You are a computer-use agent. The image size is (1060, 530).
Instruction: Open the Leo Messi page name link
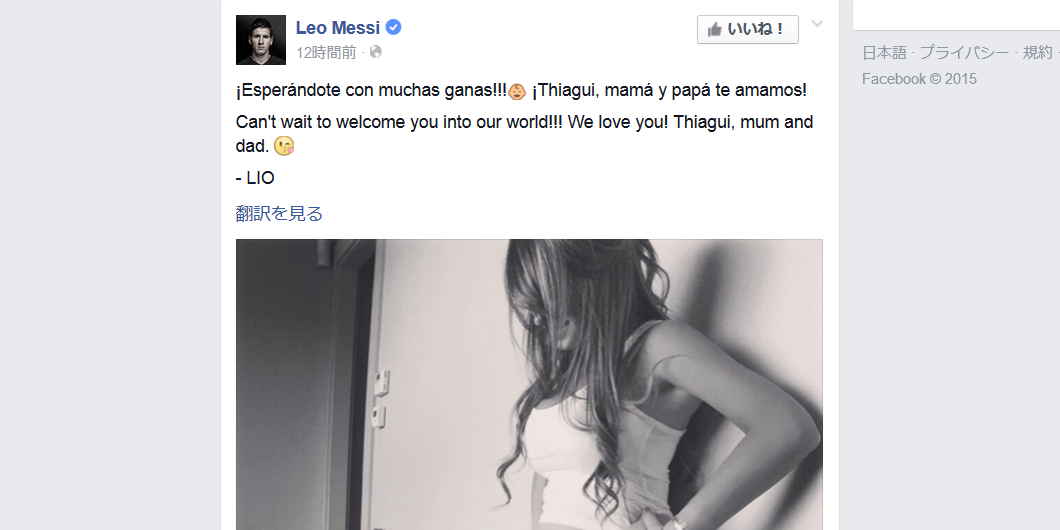click(338, 28)
